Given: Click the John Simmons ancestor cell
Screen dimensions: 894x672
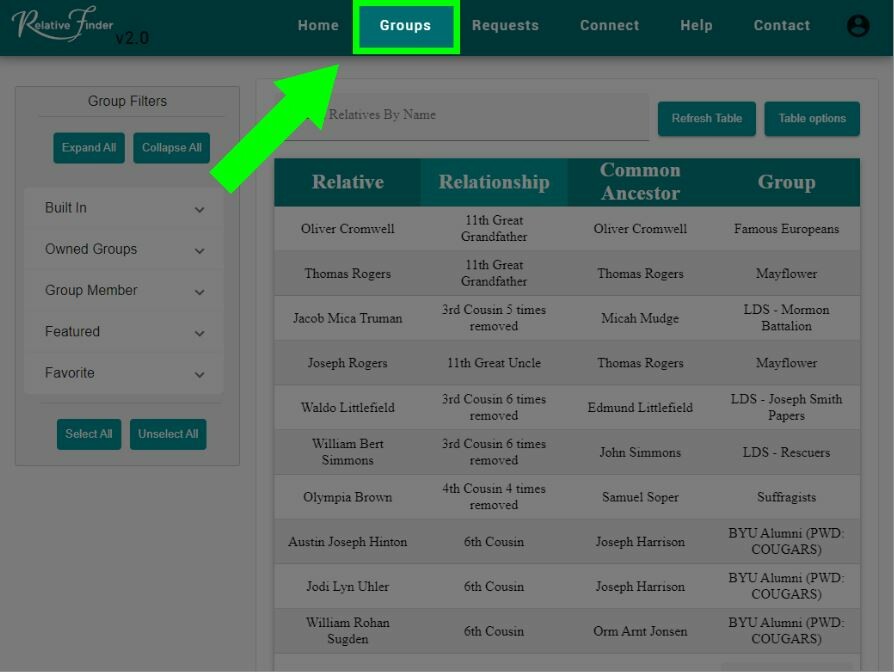Looking at the screenshot, I should pos(640,452).
